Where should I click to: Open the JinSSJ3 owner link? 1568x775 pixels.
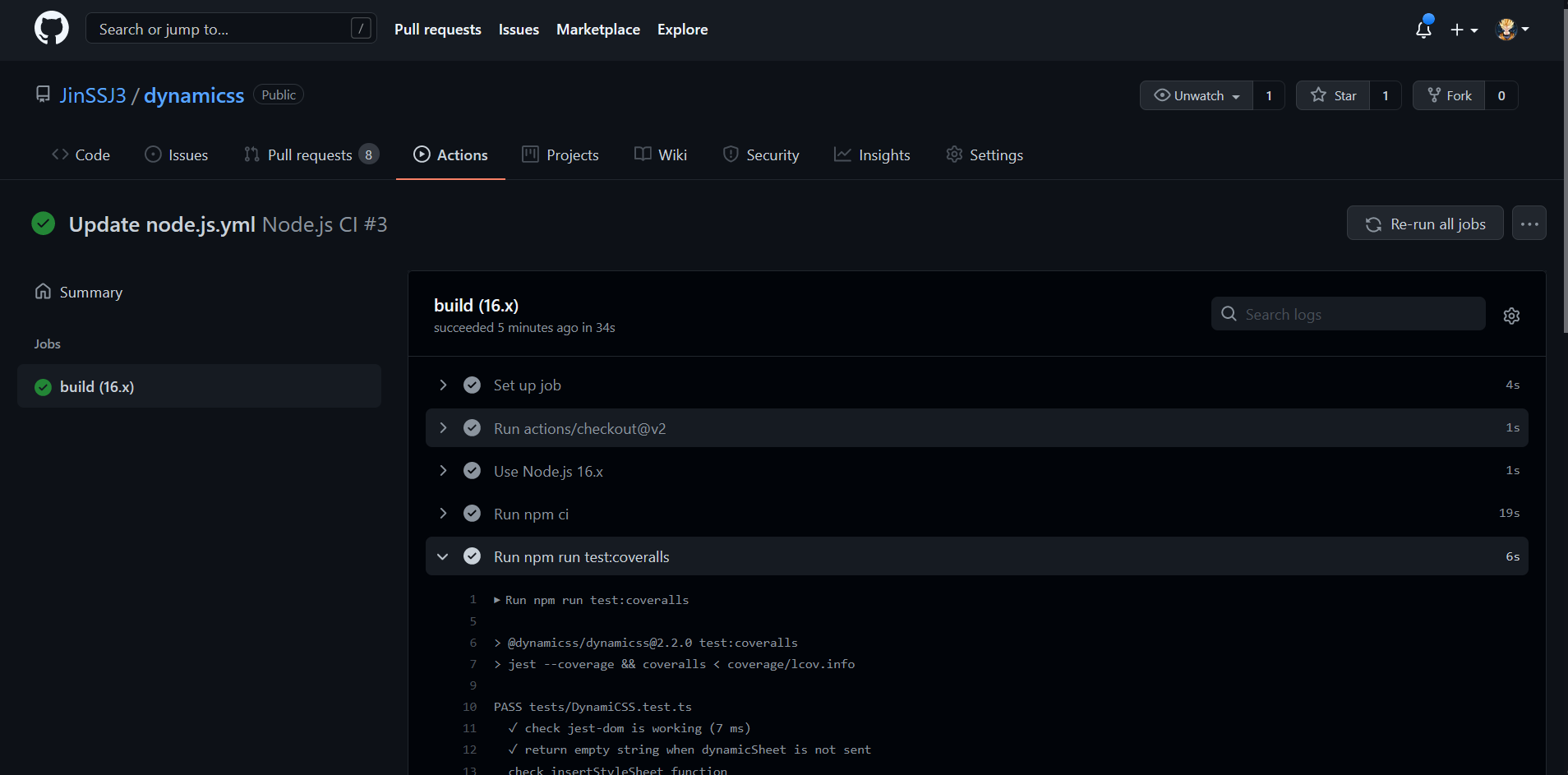(x=93, y=95)
